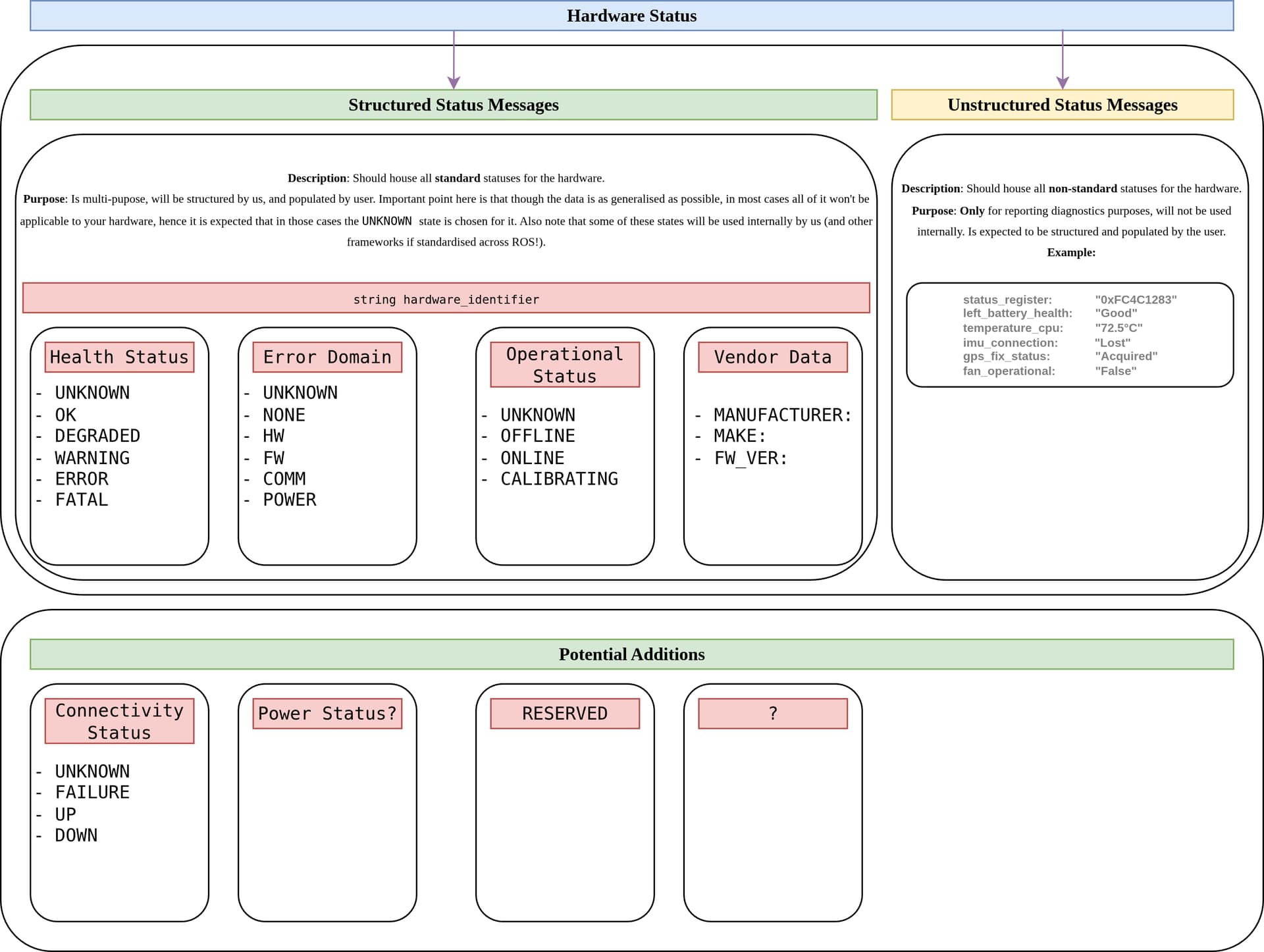Click the left_battery_health: example key

pos(1018,313)
